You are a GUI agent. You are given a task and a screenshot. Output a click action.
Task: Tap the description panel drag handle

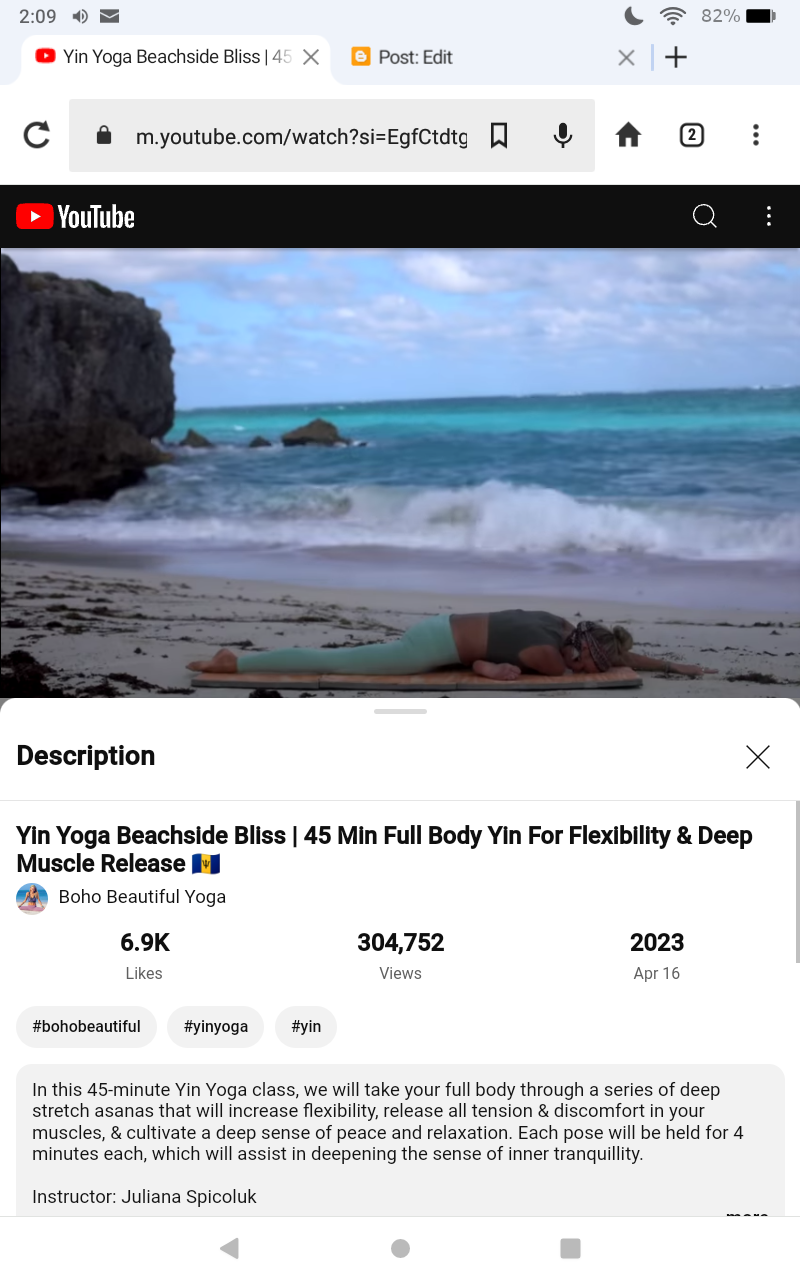tap(400, 711)
